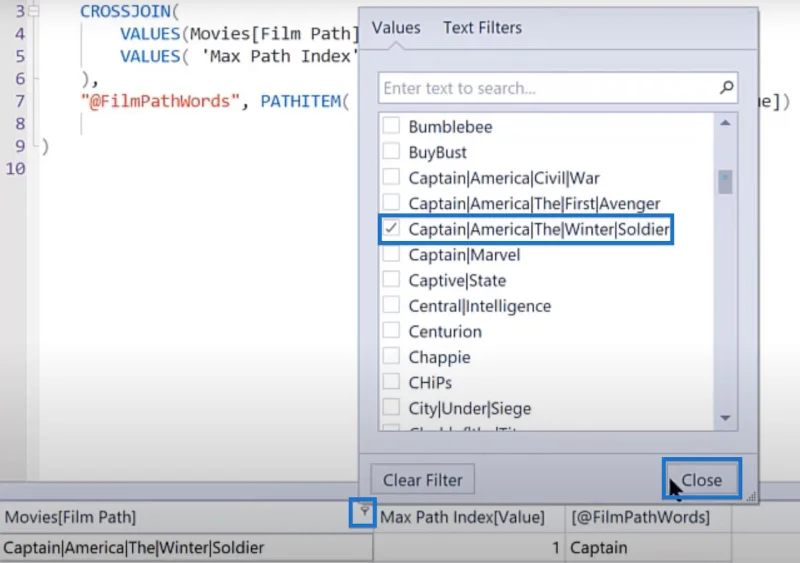
Task: Click scroll up arrow in values list
Action: pyautogui.click(x=725, y=123)
